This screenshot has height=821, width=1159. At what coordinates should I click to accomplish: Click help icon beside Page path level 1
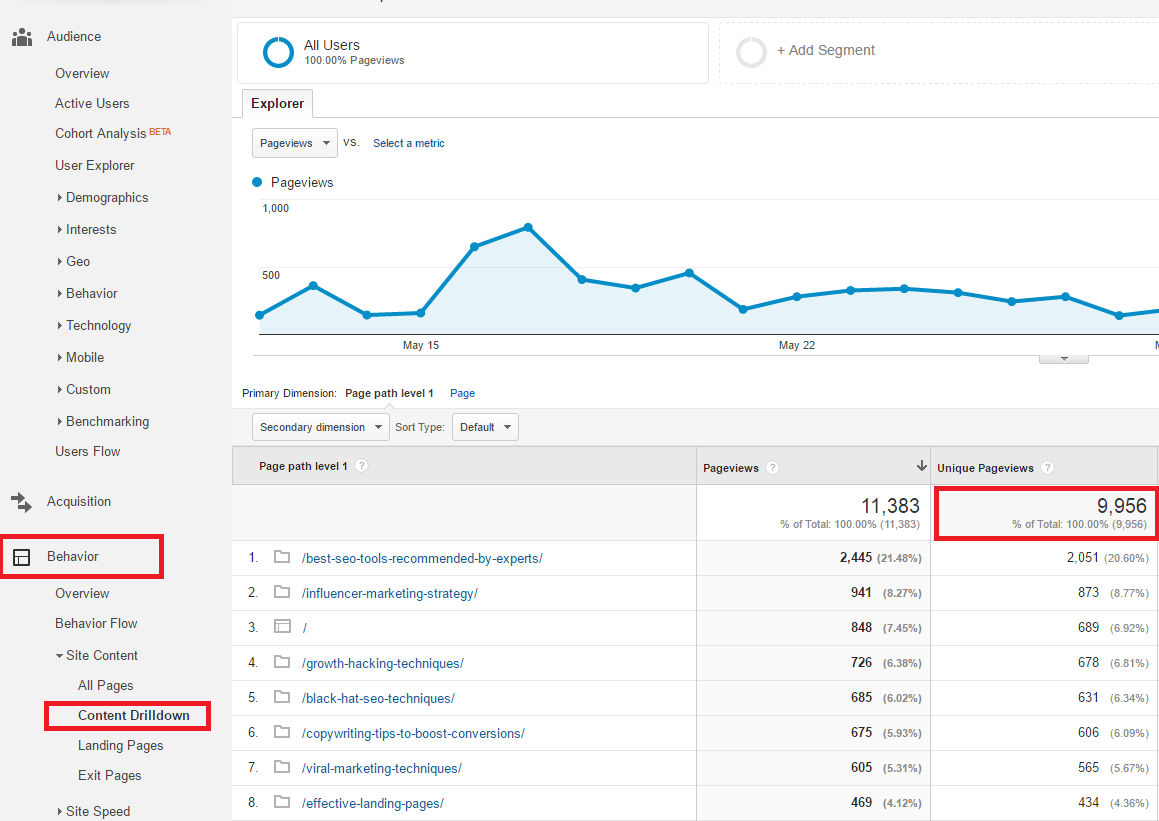pos(362,466)
